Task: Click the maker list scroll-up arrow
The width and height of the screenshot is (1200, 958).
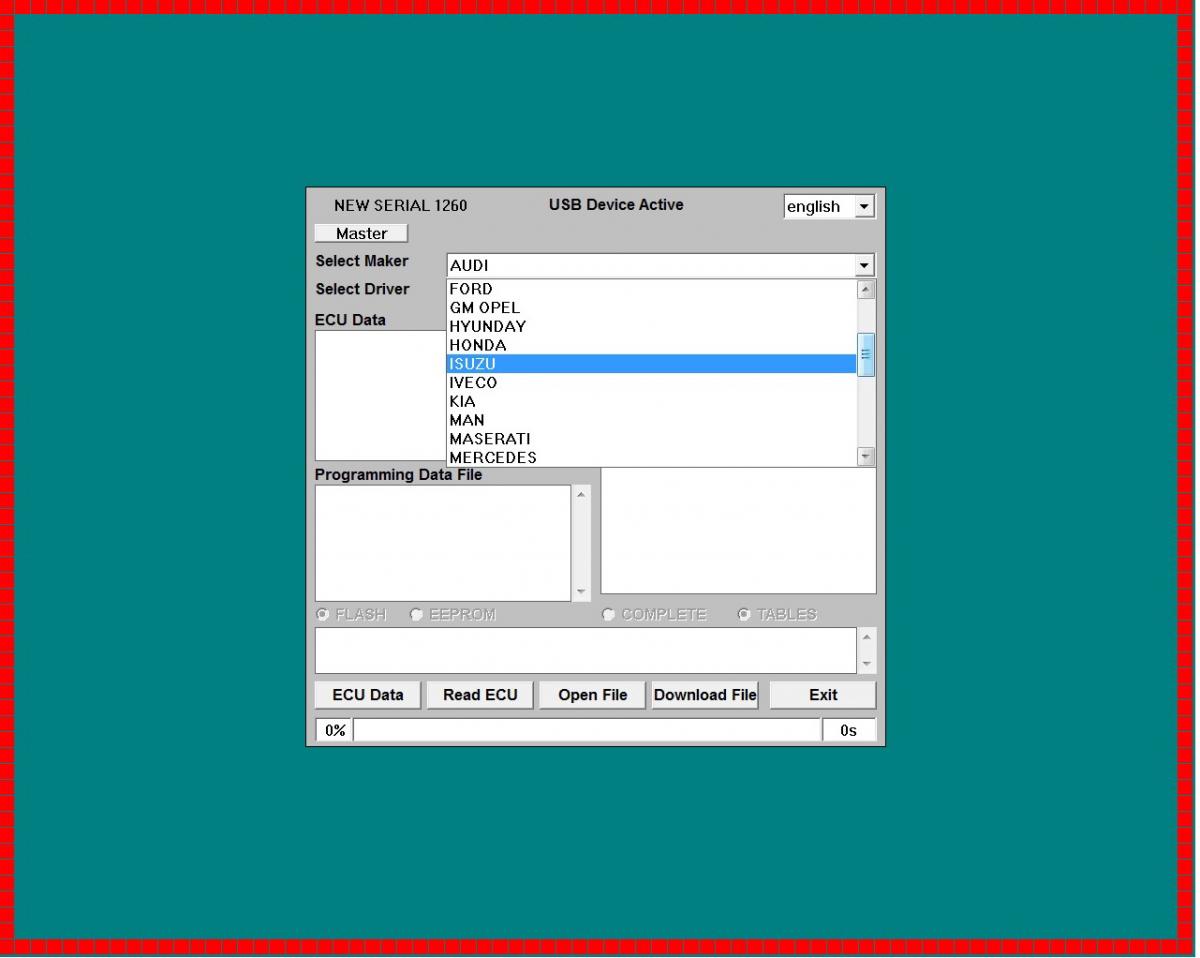Action: [x=866, y=289]
